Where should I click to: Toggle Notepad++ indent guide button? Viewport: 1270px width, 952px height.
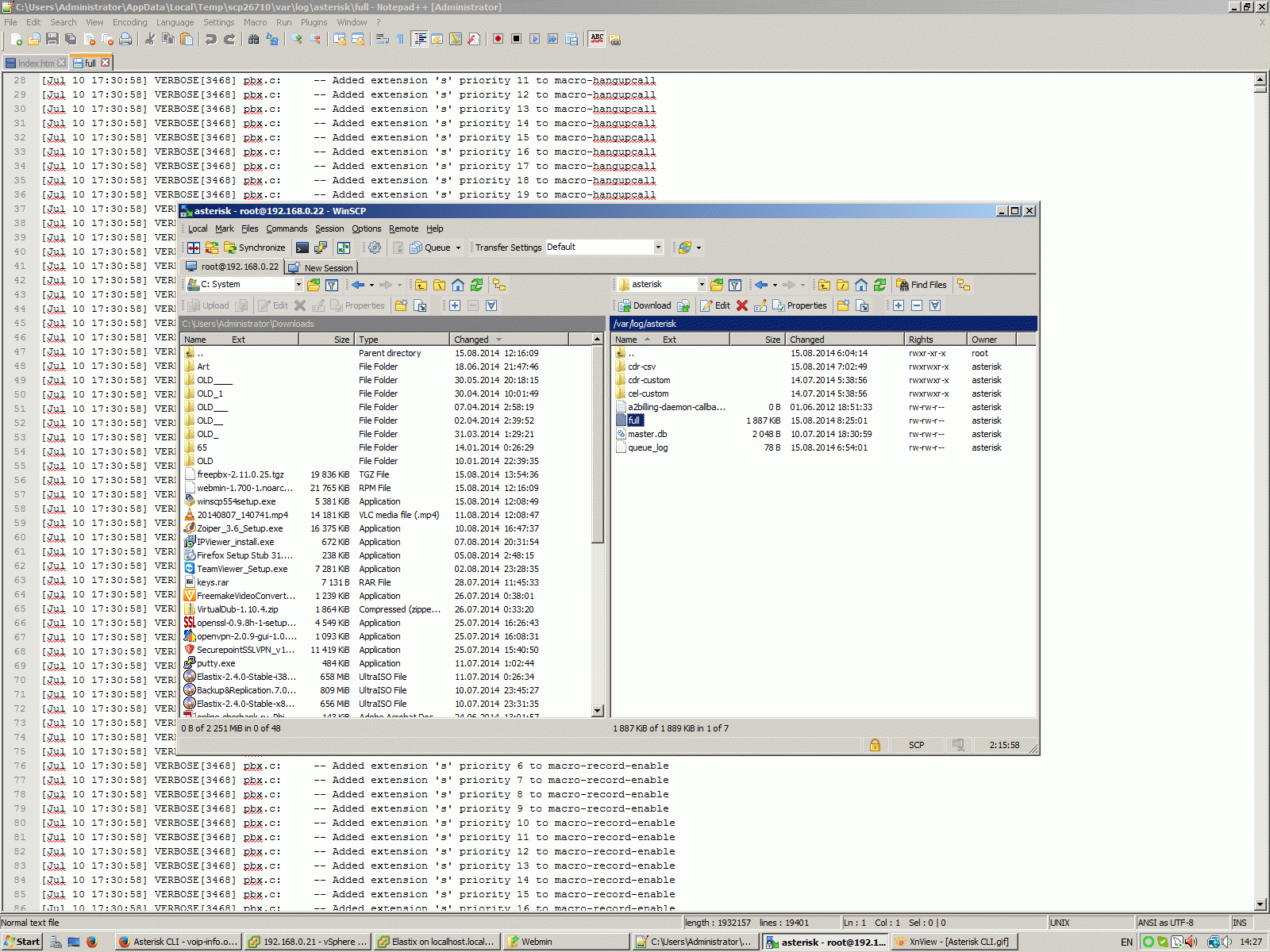420,39
